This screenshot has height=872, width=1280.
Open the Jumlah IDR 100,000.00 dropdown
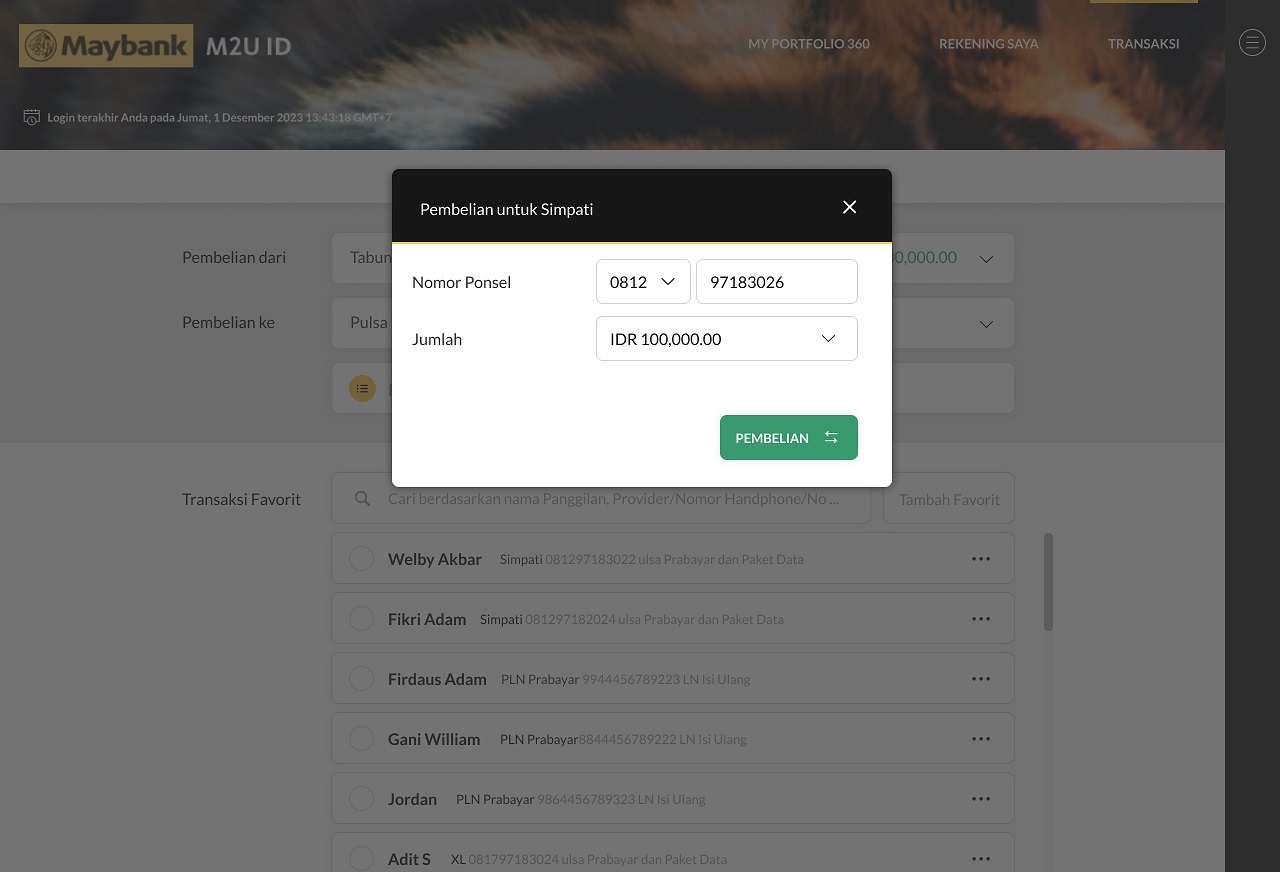[727, 339]
